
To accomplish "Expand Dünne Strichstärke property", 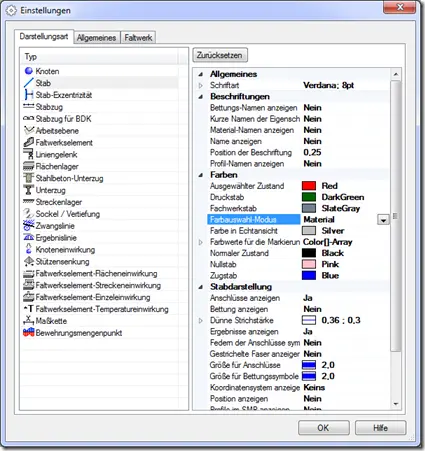I will (x=201, y=321).
